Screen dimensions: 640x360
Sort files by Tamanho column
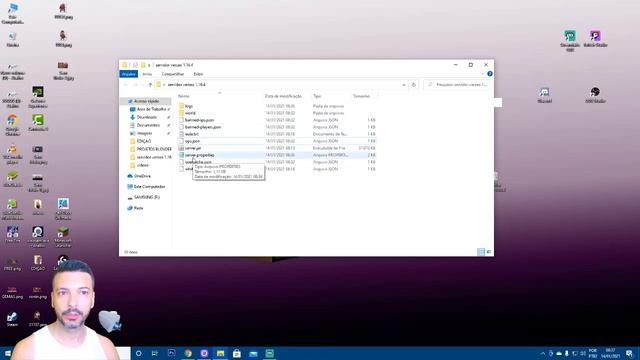(362, 96)
